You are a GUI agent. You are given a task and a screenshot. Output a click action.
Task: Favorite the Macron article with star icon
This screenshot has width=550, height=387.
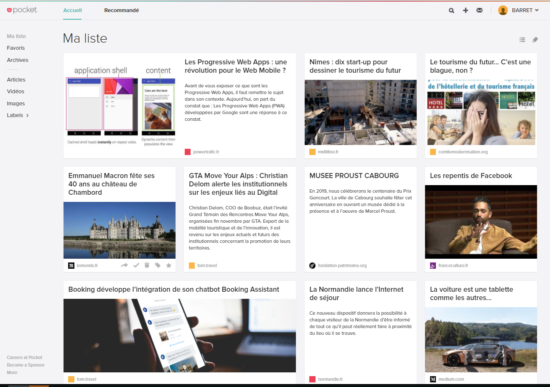169,265
